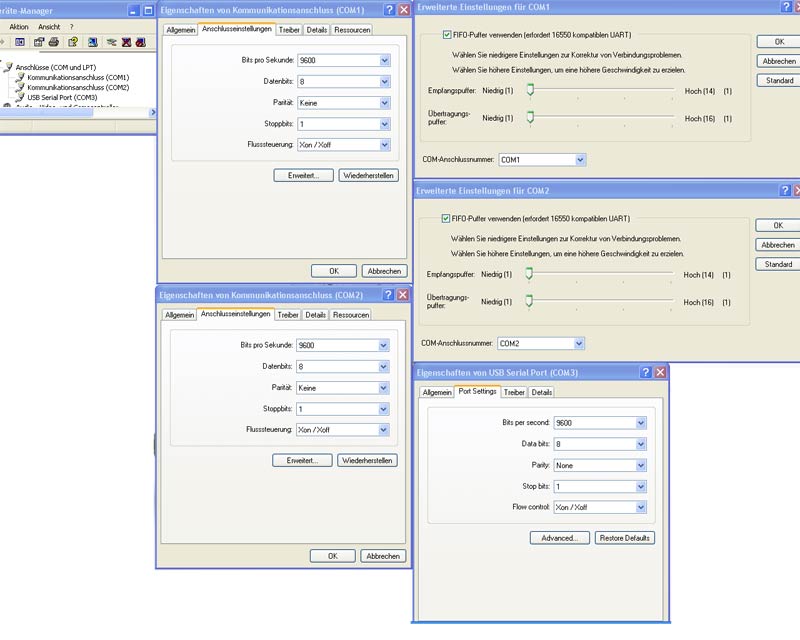
Task: Select Port Settings tab in COM3 properties
Action: (477, 391)
